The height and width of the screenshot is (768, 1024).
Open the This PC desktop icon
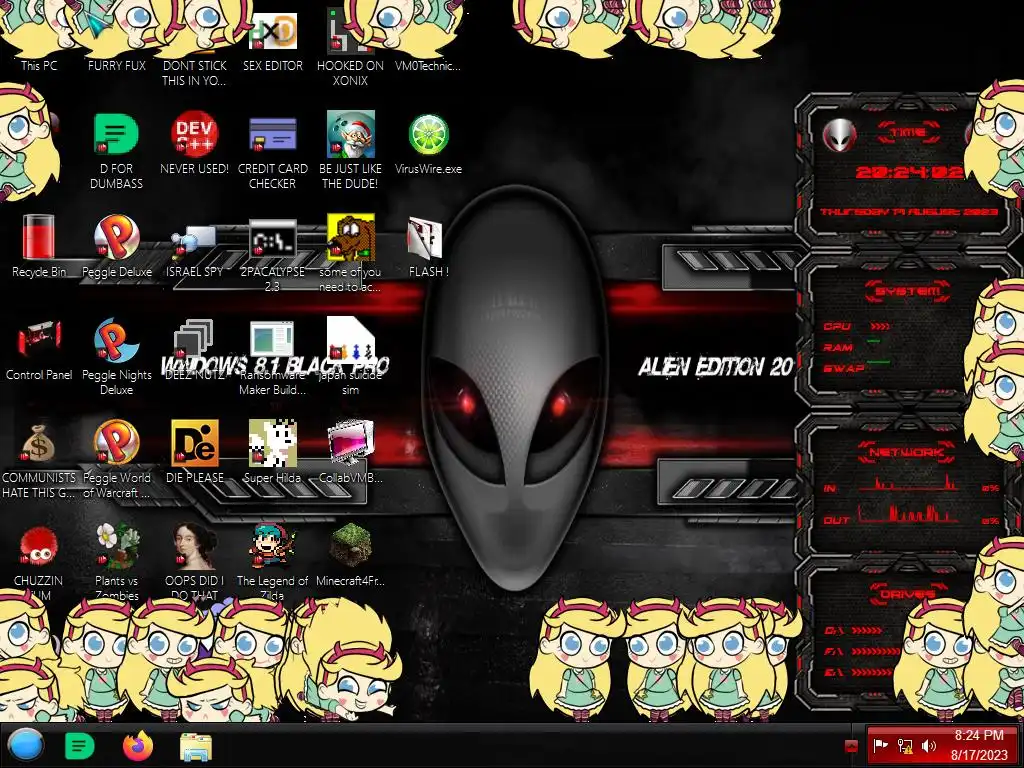[39, 38]
